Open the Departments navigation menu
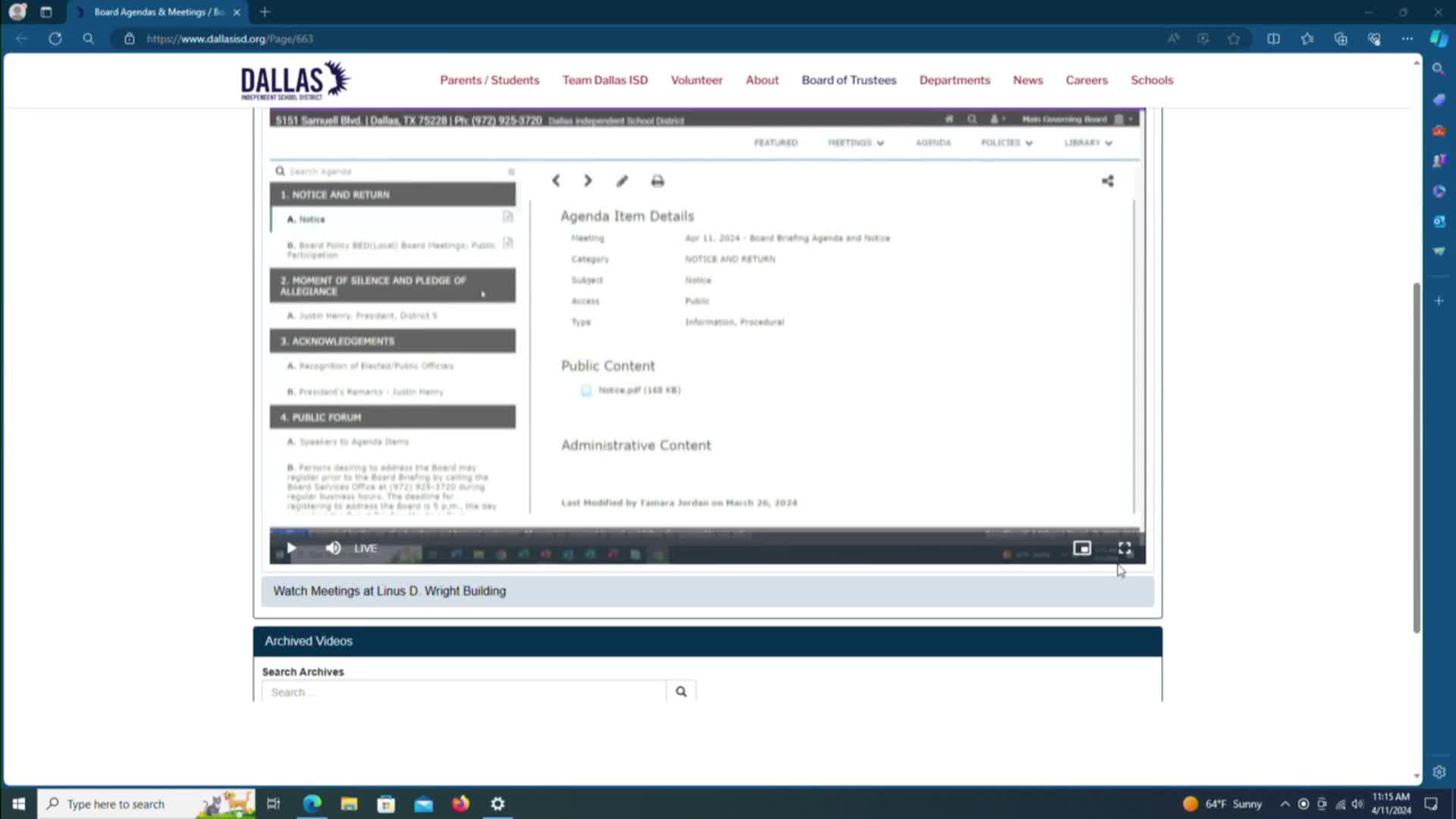Screen dimensions: 1456x819 954,80
